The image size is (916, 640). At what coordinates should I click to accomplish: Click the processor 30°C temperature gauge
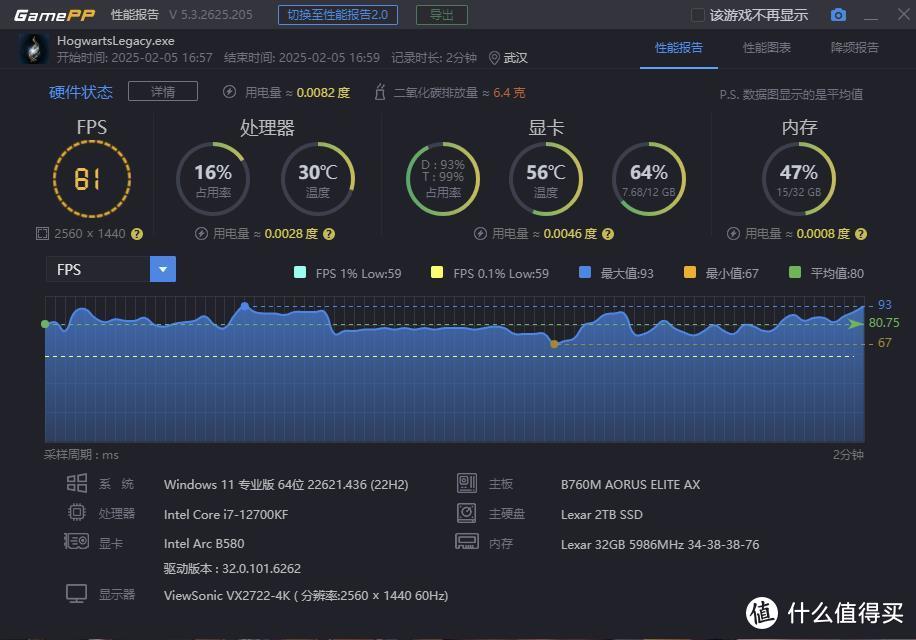(x=318, y=179)
